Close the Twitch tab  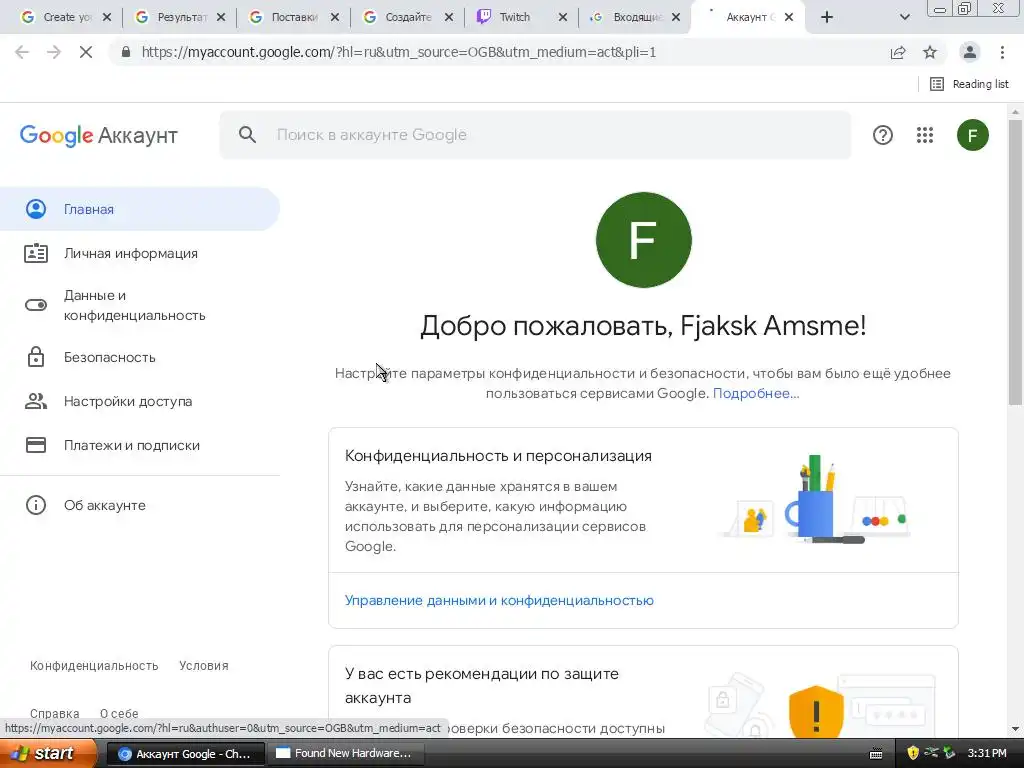tap(563, 17)
